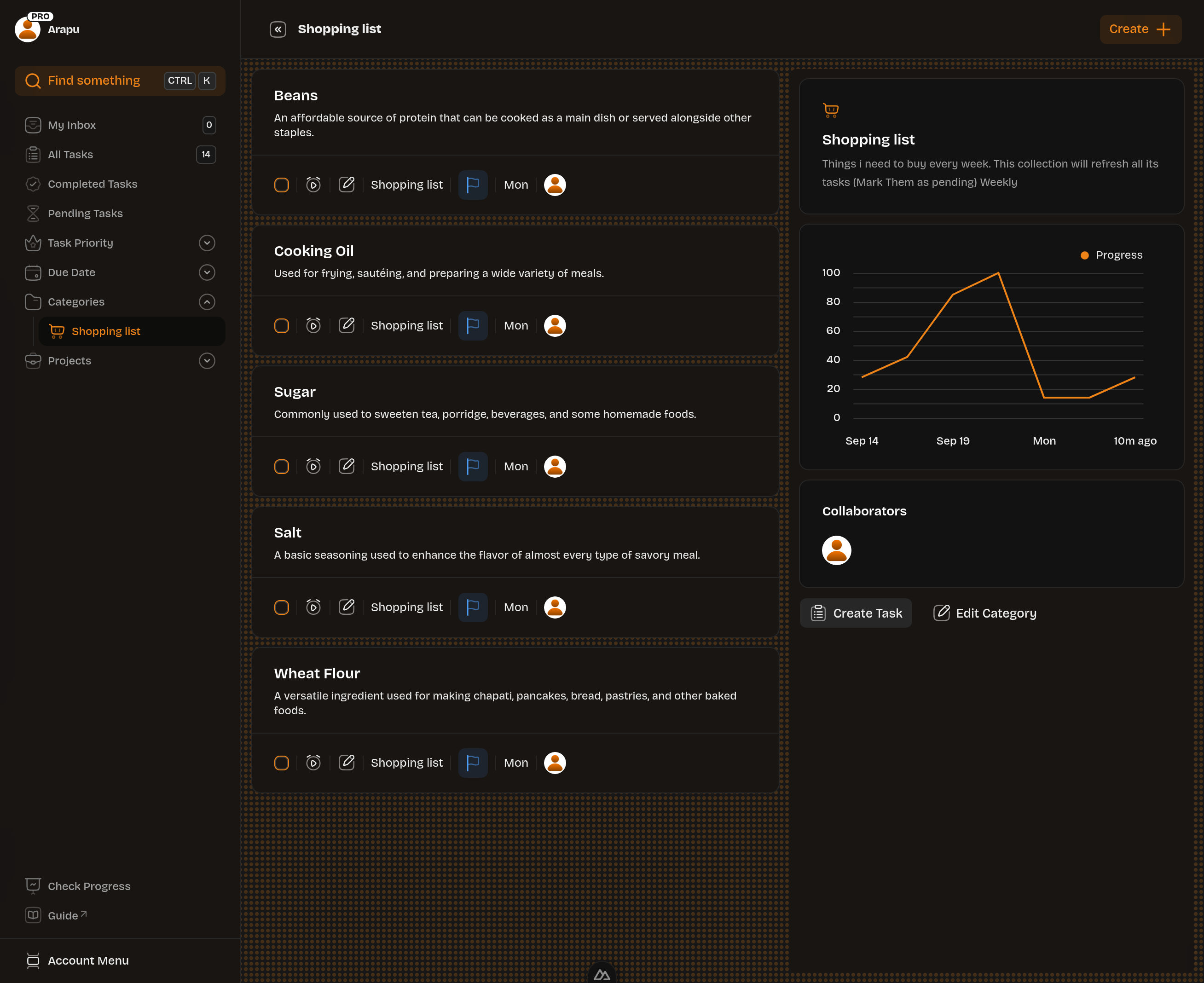
Task: Go to Completed Tasks
Action: click(x=120, y=184)
